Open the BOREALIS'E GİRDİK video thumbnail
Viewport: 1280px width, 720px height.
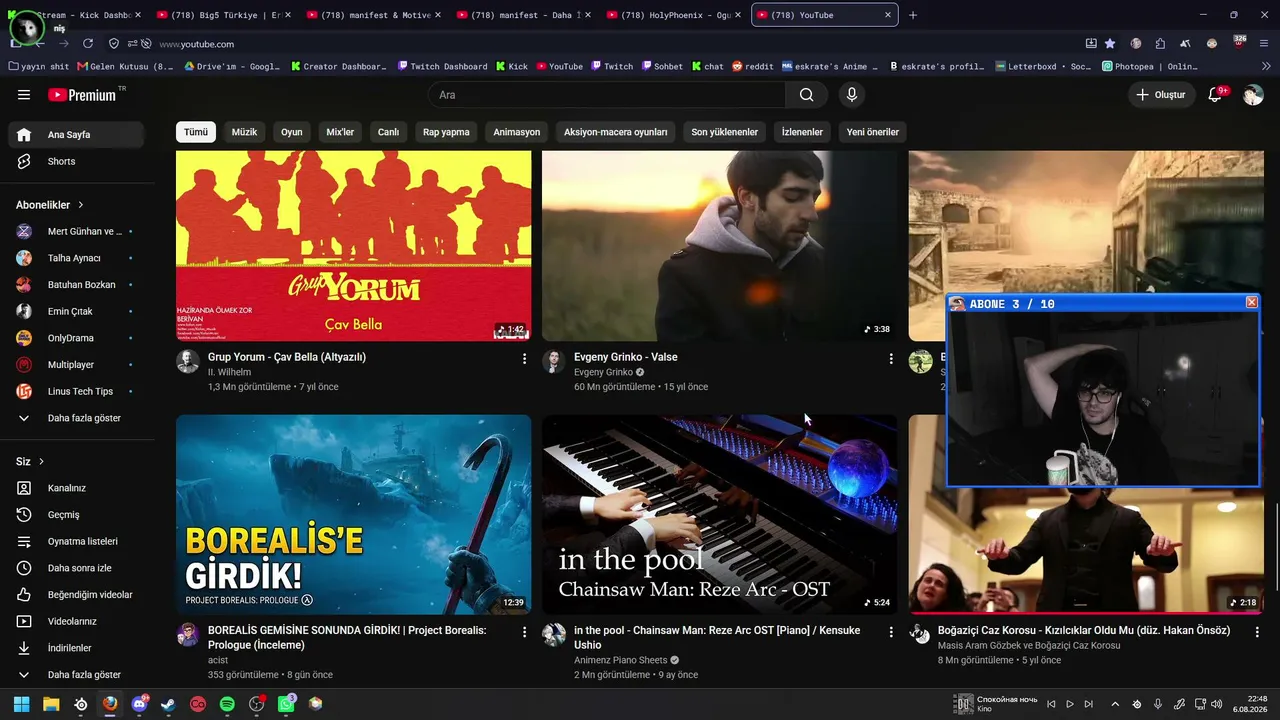click(354, 515)
